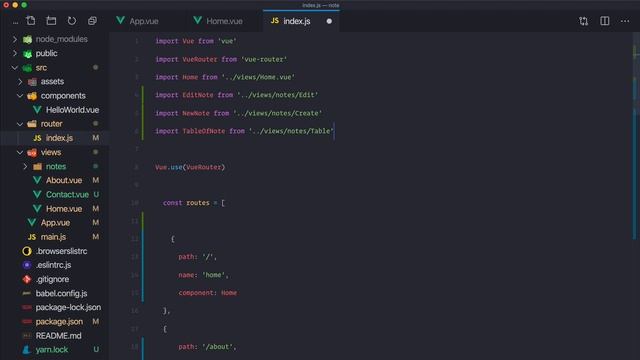The image size is (640, 360).
Task: Open the explorer ellipsis menu beside New File
Action: click(x=15, y=22)
